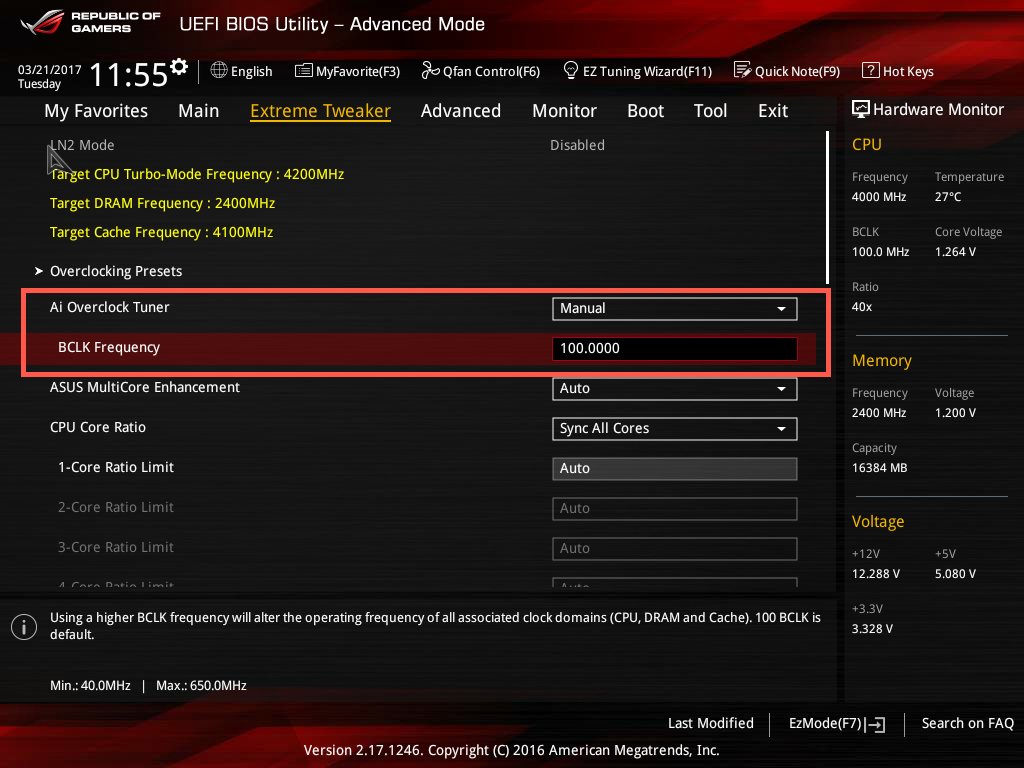Viewport: 1024px width, 768px height.
Task: Go to the Advanced tab
Action: click(461, 111)
